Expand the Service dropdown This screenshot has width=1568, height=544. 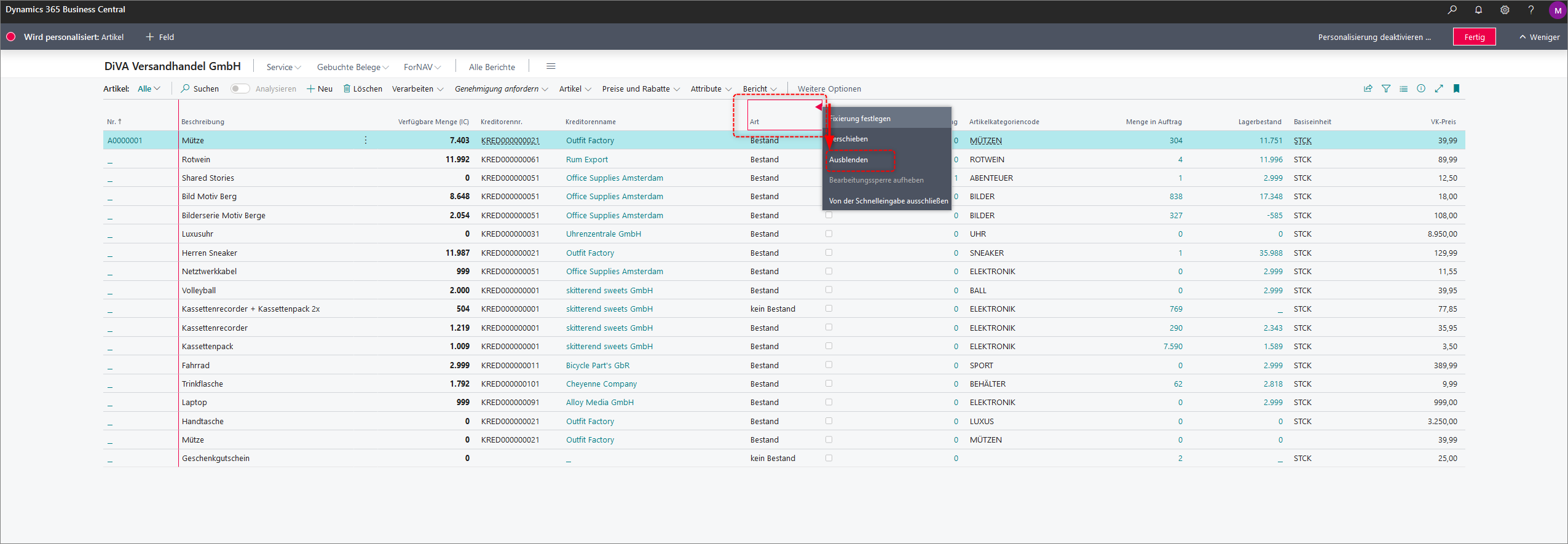point(283,67)
